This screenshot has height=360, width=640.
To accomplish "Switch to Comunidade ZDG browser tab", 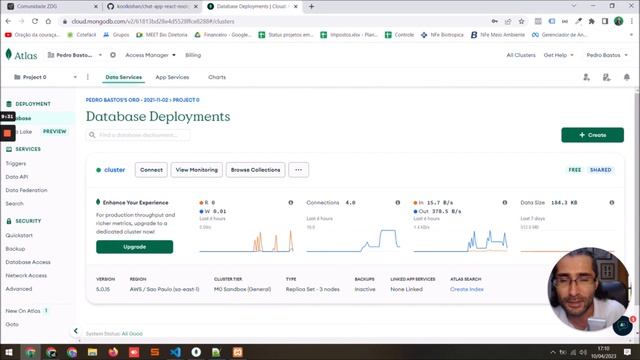I will (52, 6).
